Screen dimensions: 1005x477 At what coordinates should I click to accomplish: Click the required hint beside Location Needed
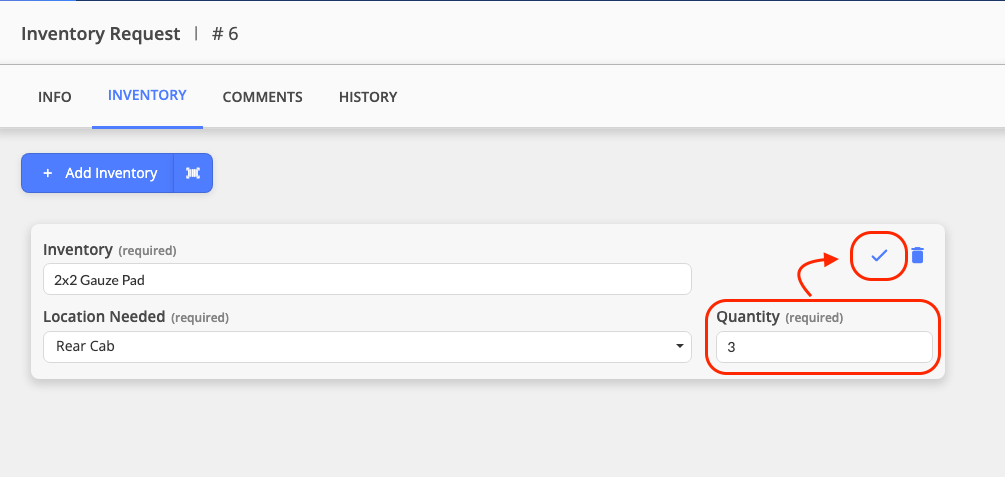200,318
